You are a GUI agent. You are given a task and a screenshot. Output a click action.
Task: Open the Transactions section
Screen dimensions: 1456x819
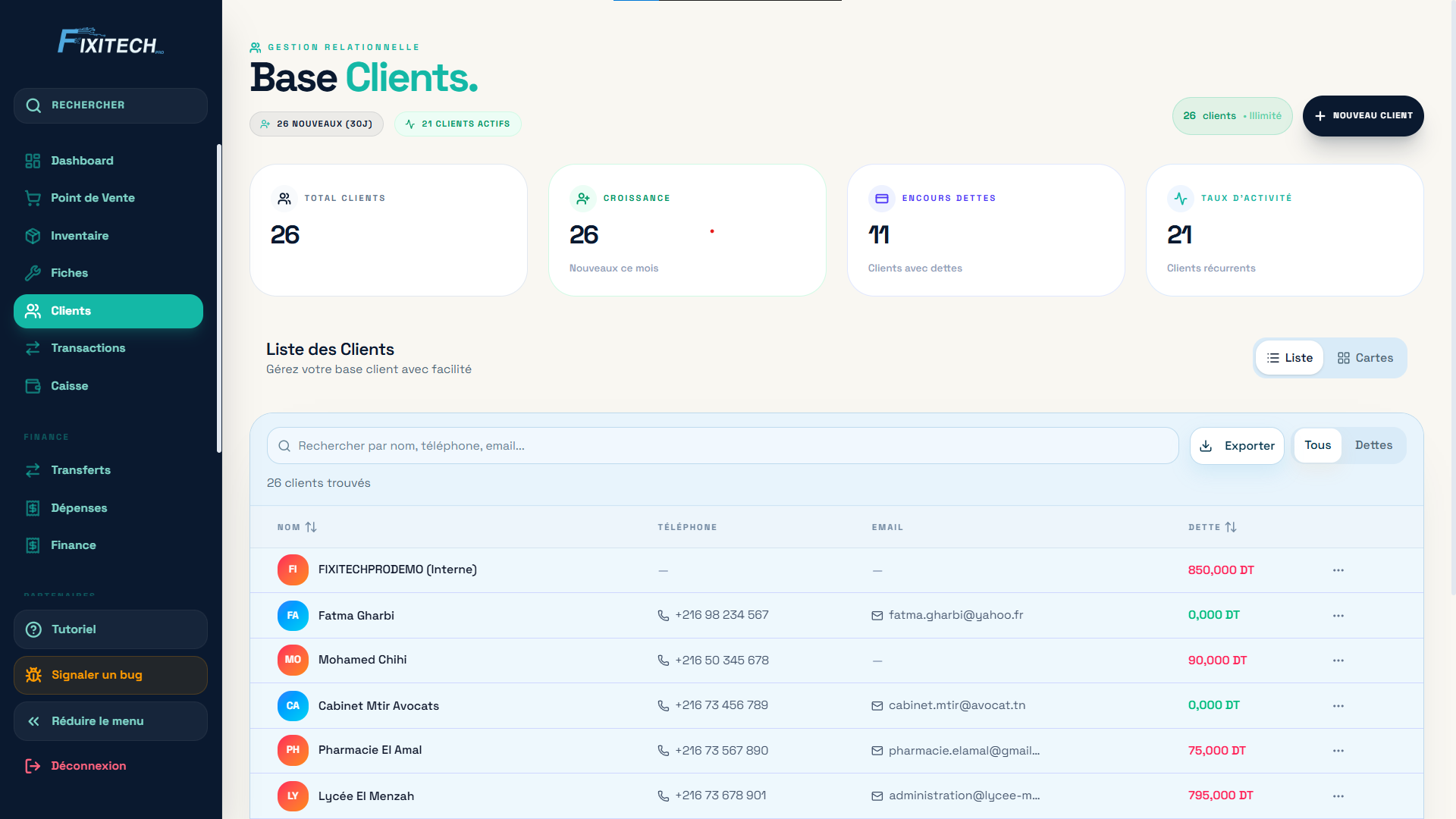[88, 348]
